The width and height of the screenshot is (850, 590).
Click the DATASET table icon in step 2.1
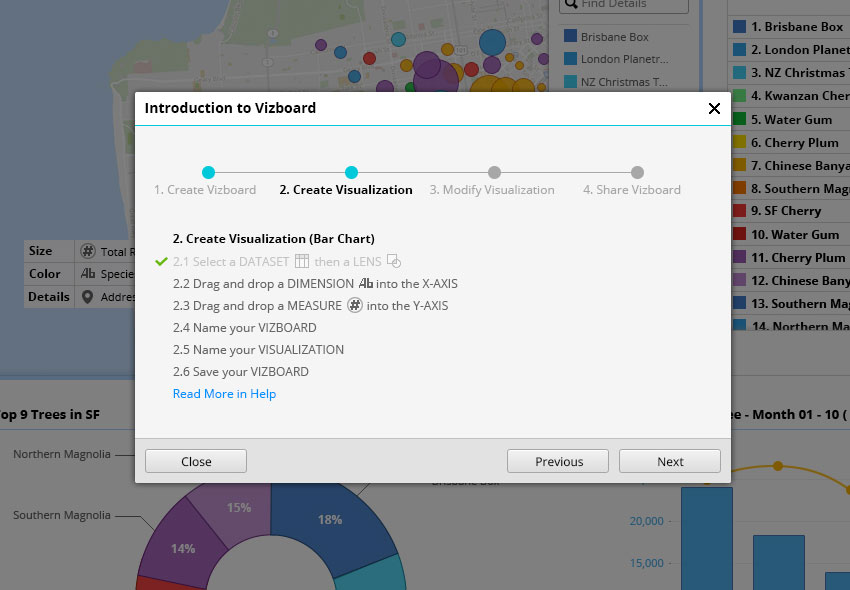point(302,261)
